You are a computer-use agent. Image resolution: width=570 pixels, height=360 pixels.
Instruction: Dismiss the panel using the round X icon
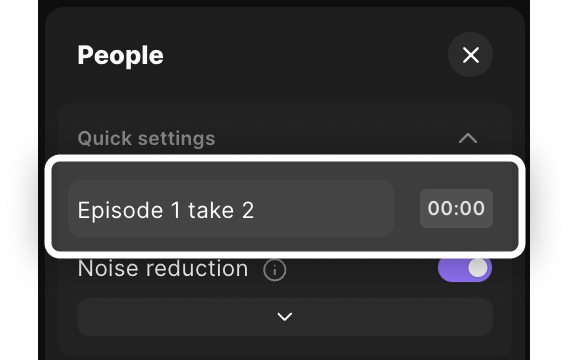(470, 55)
